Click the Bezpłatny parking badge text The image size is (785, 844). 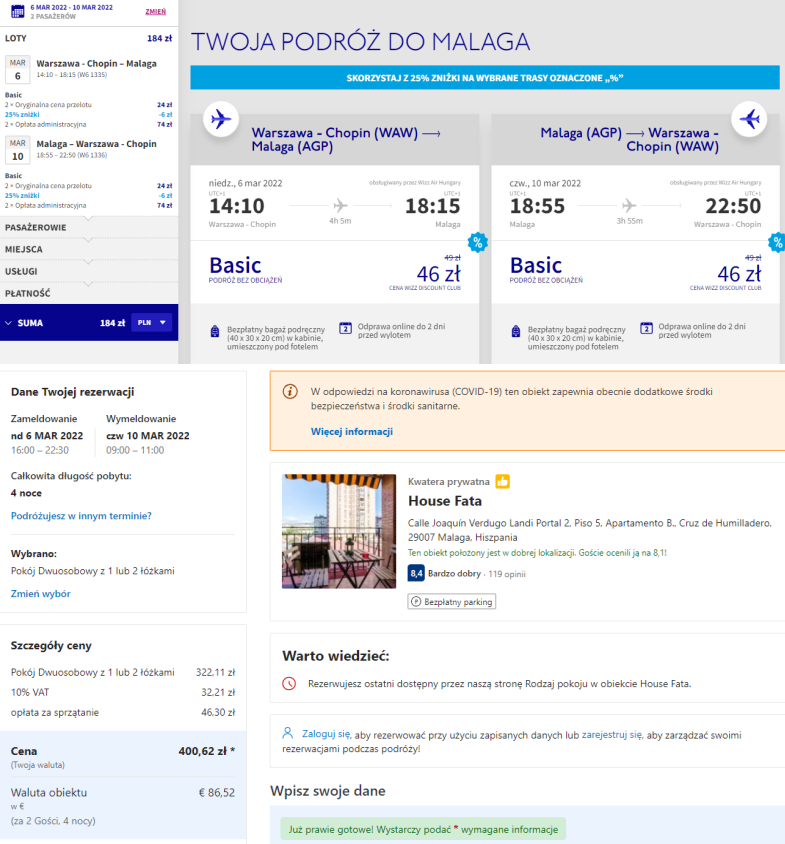458,602
